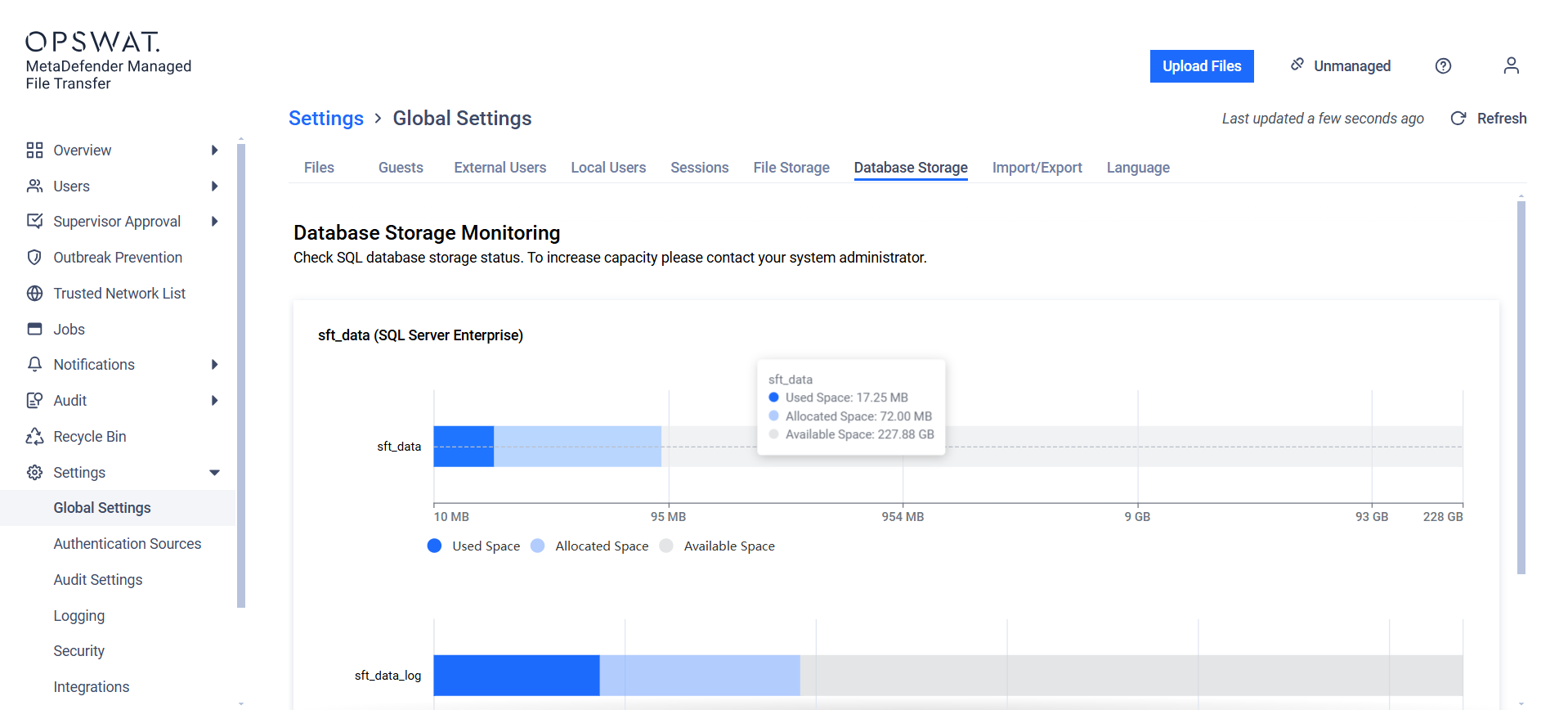
Task: Click the Upload Files button
Action: coord(1202,66)
